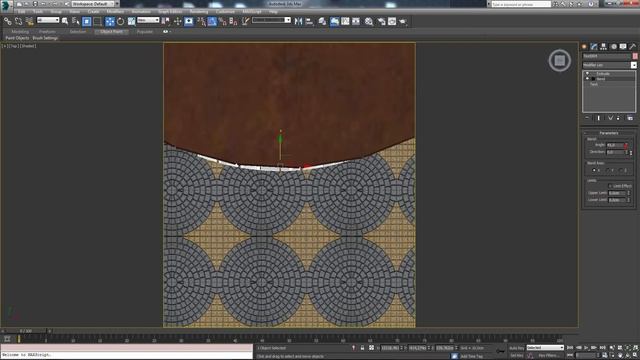Enable the Limit Effect checkbox
The height and width of the screenshot is (360, 640).
pos(610,186)
